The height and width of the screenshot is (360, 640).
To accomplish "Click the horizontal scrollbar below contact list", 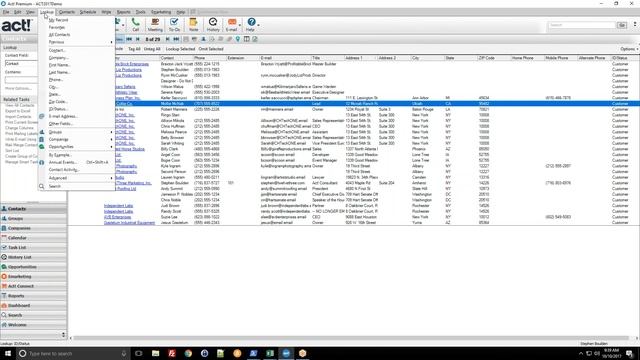I will click(351, 338).
